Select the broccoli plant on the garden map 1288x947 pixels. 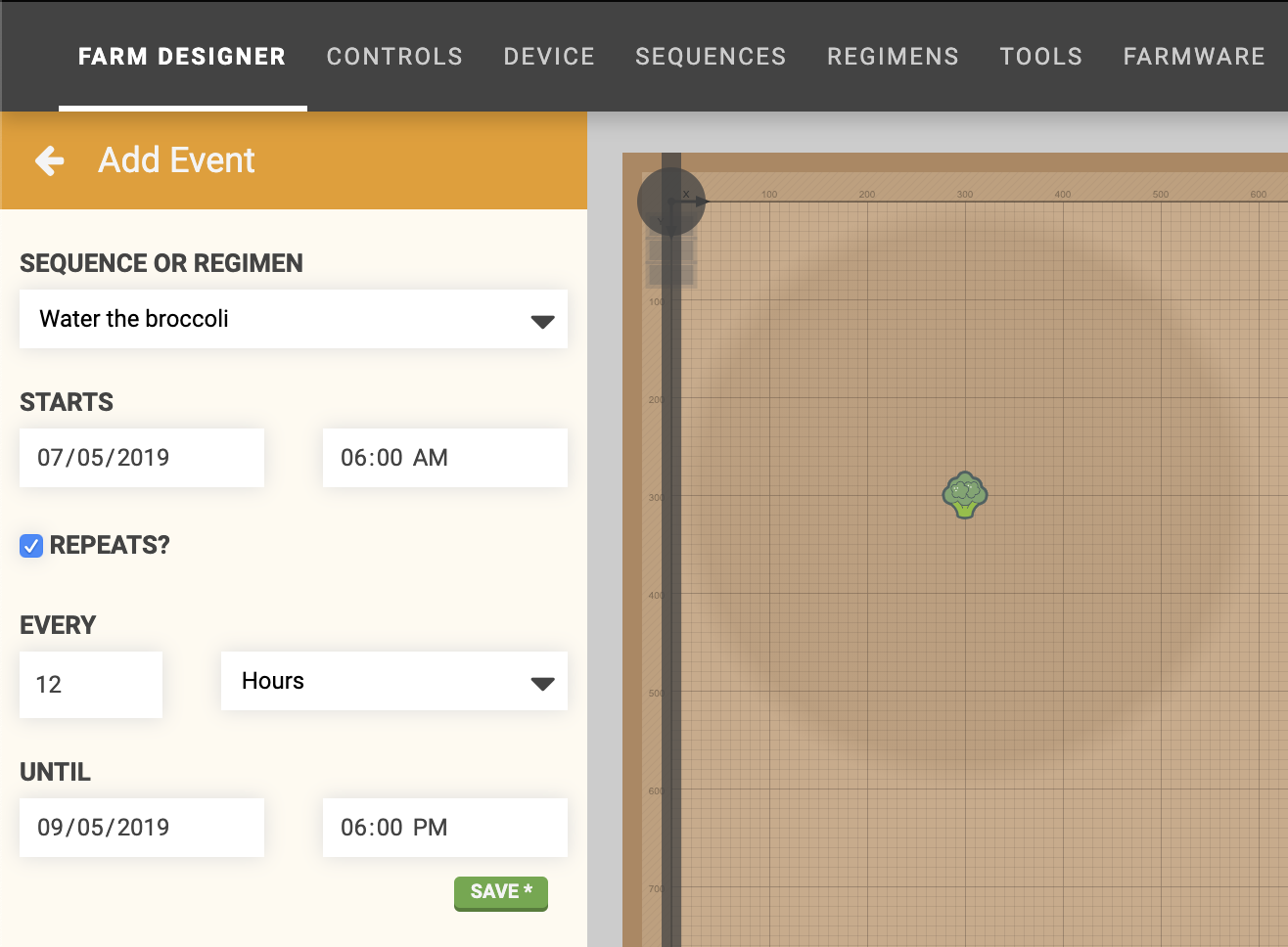coord(965,495)
